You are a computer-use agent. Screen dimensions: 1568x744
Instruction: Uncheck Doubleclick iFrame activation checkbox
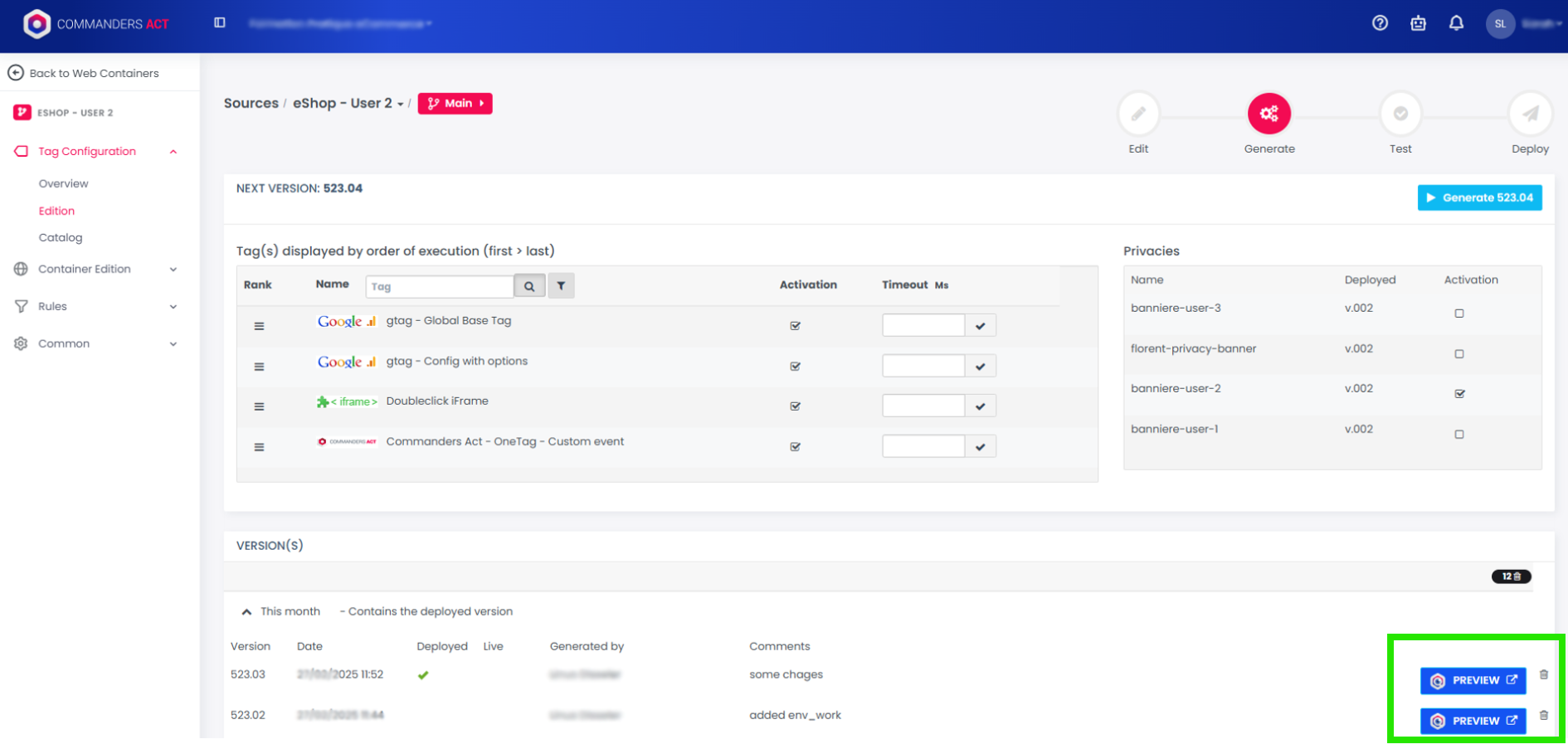pos(795,406)
